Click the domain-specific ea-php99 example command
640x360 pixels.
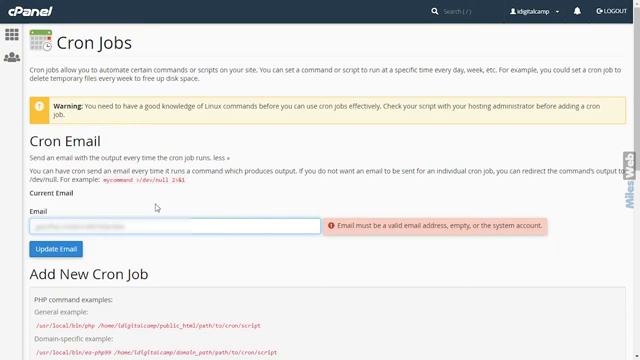pyautogui.click(x=156, y=352)
